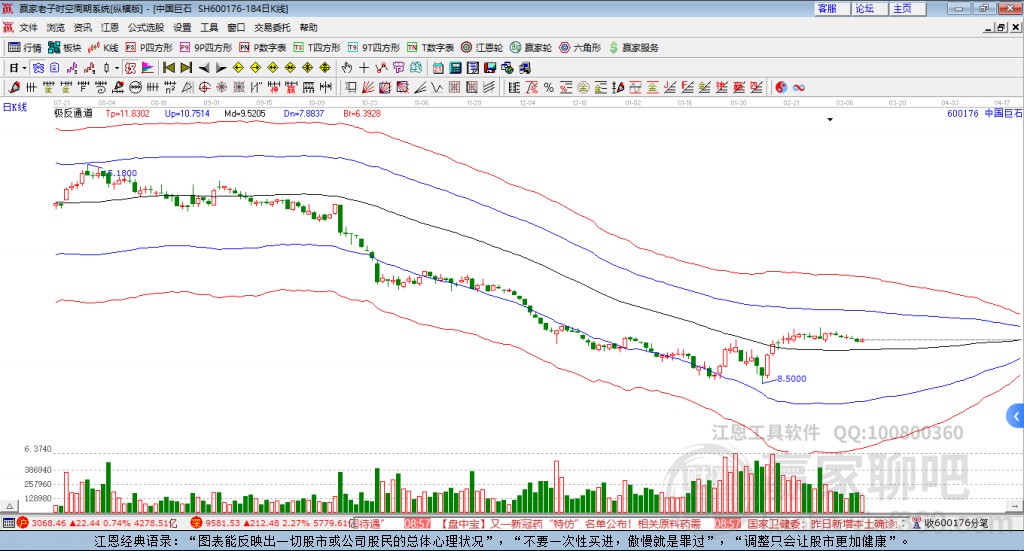The width and height of the screenshot is (1024, 551).
Task: Click the 论坛 button in title bar
Action: coord(869,8)
